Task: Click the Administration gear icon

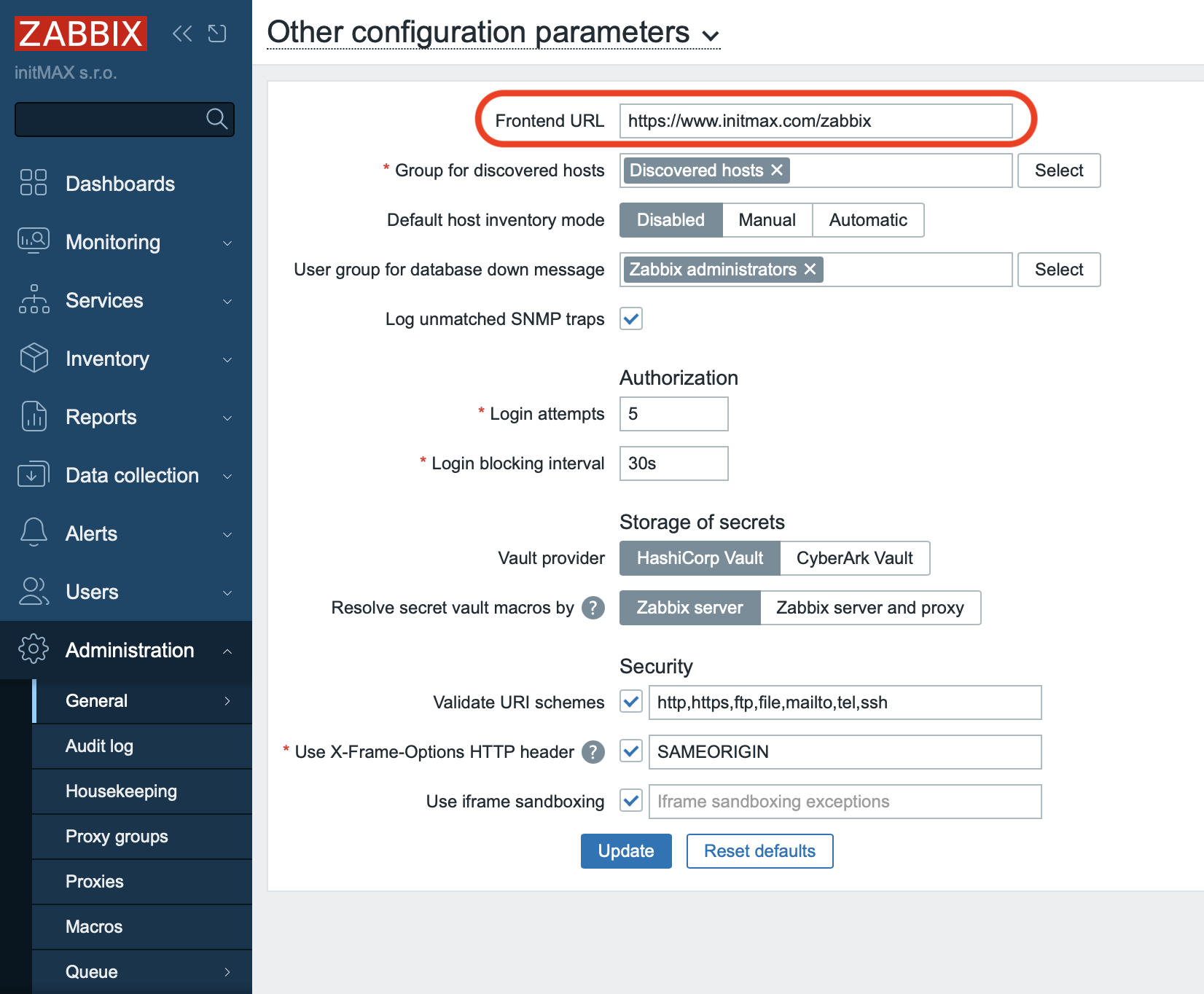Action: (x=34, y=649)
